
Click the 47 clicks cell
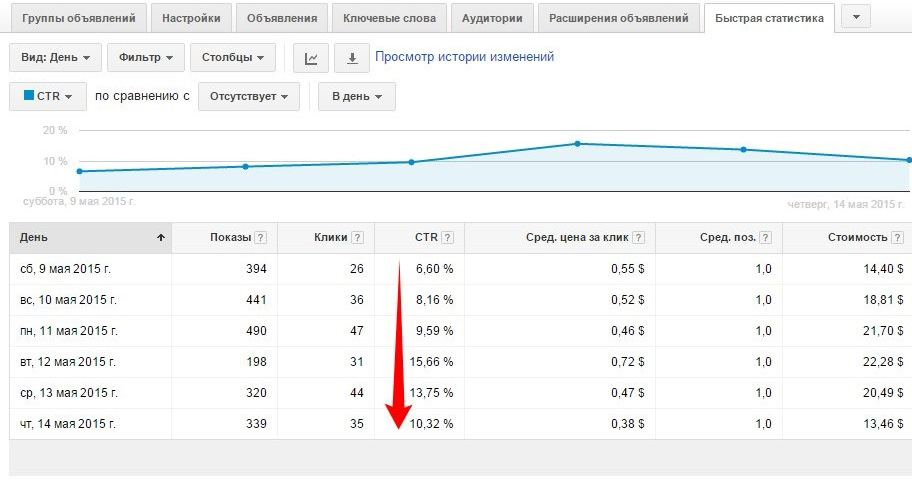[x=357, y=331]
